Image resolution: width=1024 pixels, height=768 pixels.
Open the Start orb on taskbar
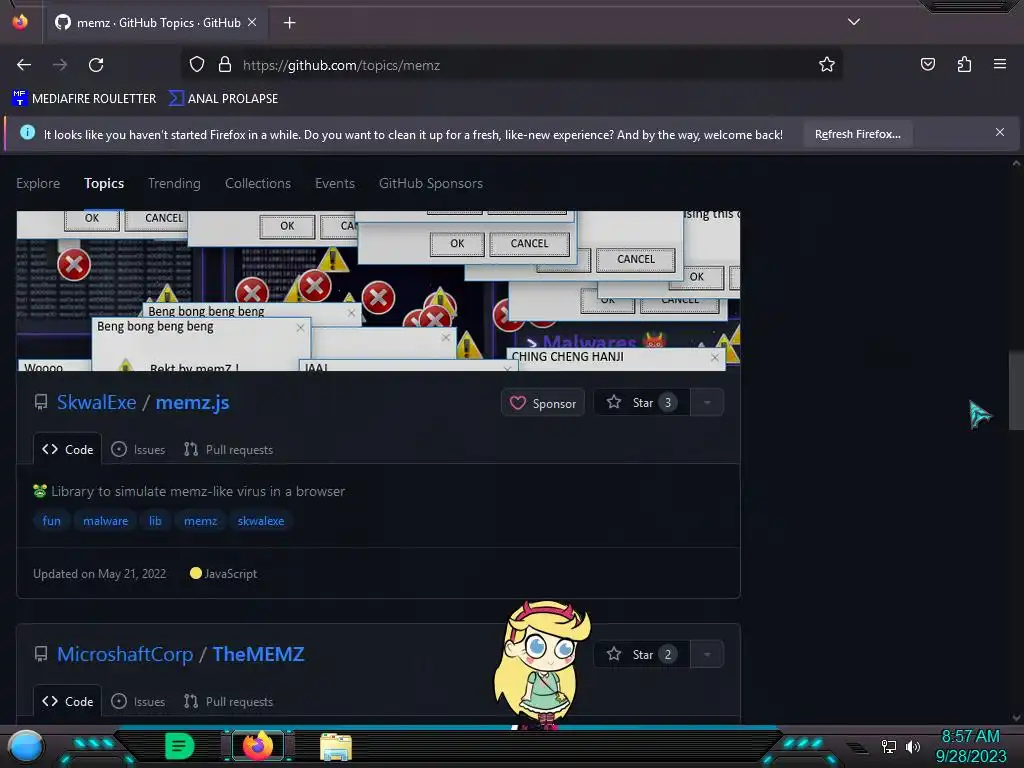pos(25,746)
